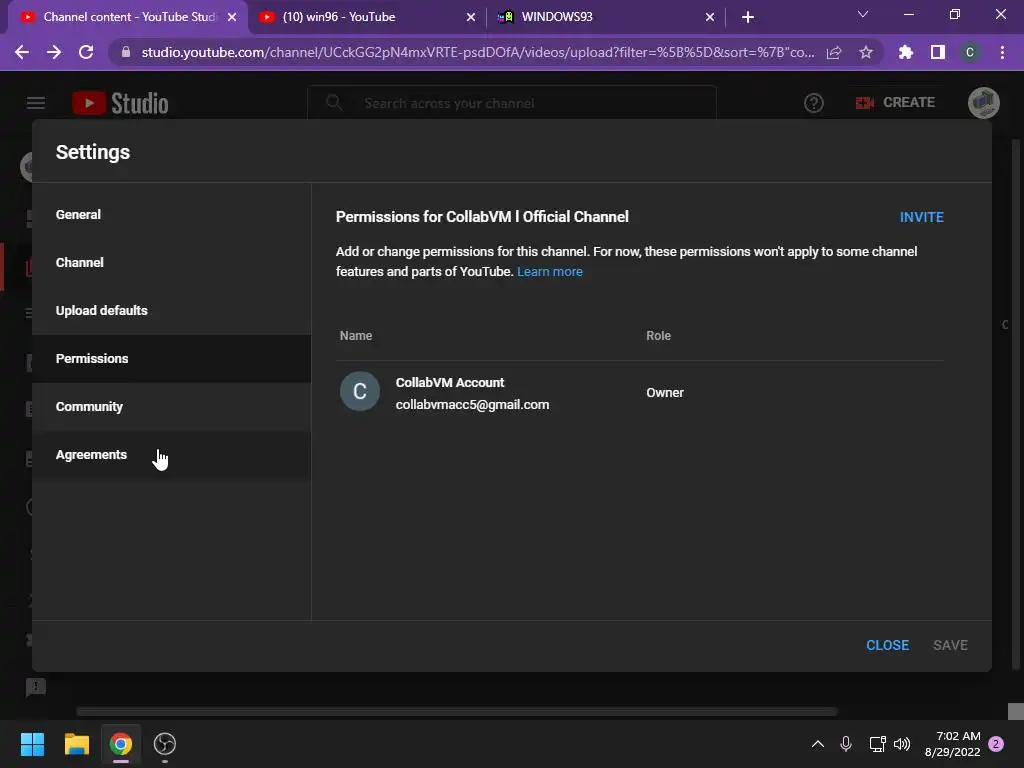The width and height of the screenshot is (1024, 768).
Task: Close the Channel content YouTube Studio tab
Action: (x=232, y=17)
